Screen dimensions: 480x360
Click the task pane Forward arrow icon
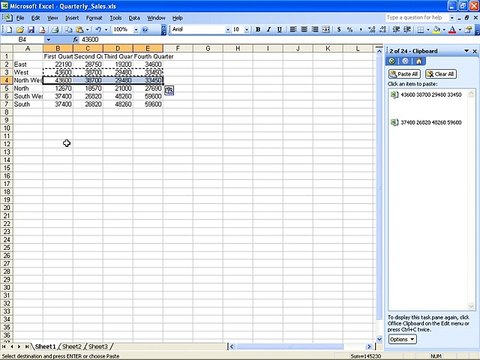(x=405, y=61)
